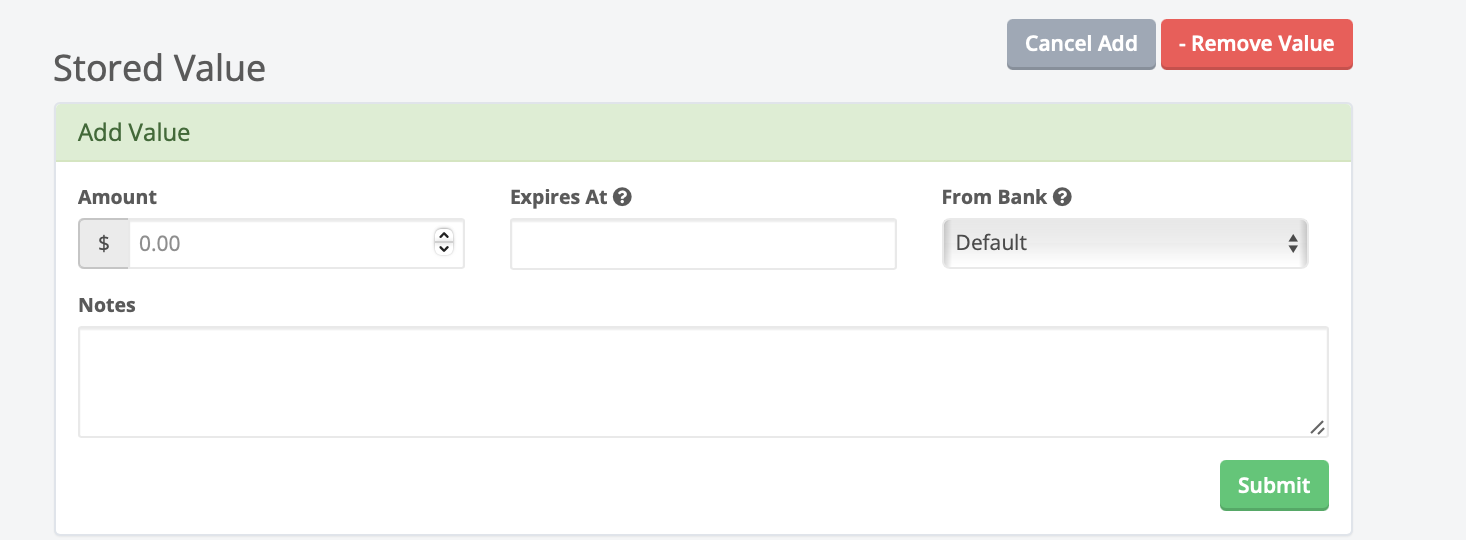This screenshot has height=540, width=1466.
Task: Click the Stored Value page heading
Action: coord(160,68)
